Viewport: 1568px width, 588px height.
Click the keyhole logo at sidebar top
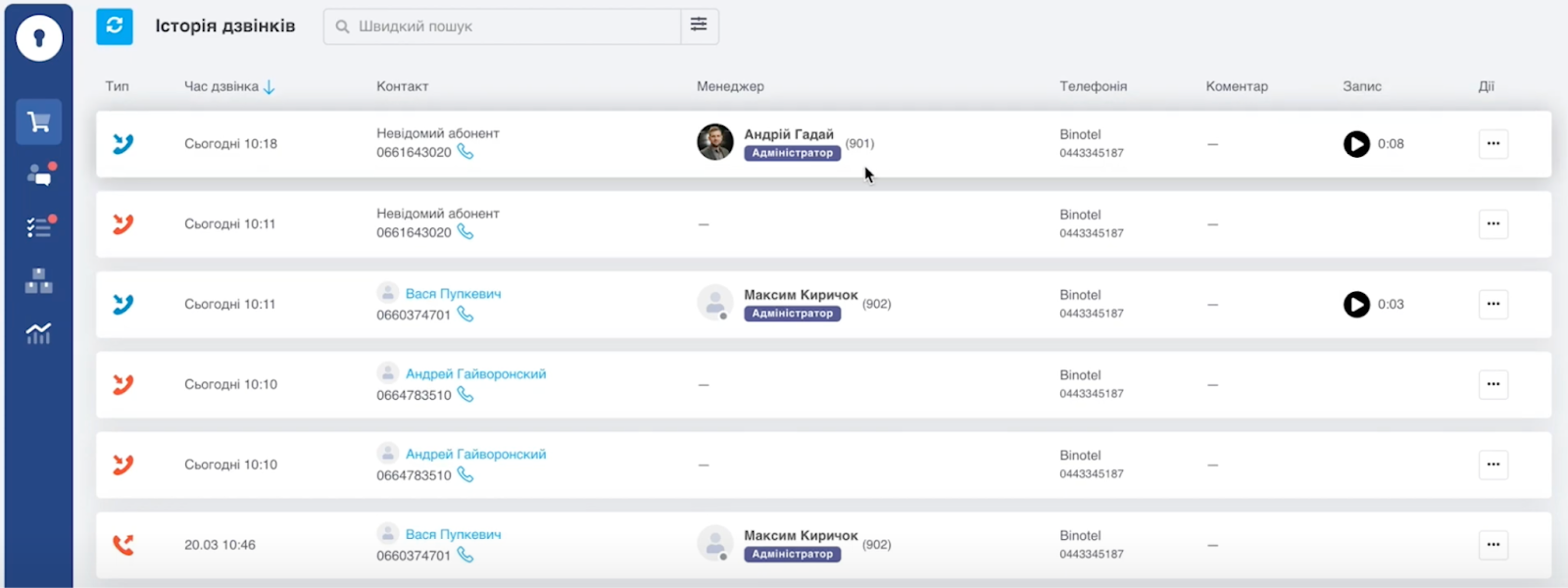(39, 38)
